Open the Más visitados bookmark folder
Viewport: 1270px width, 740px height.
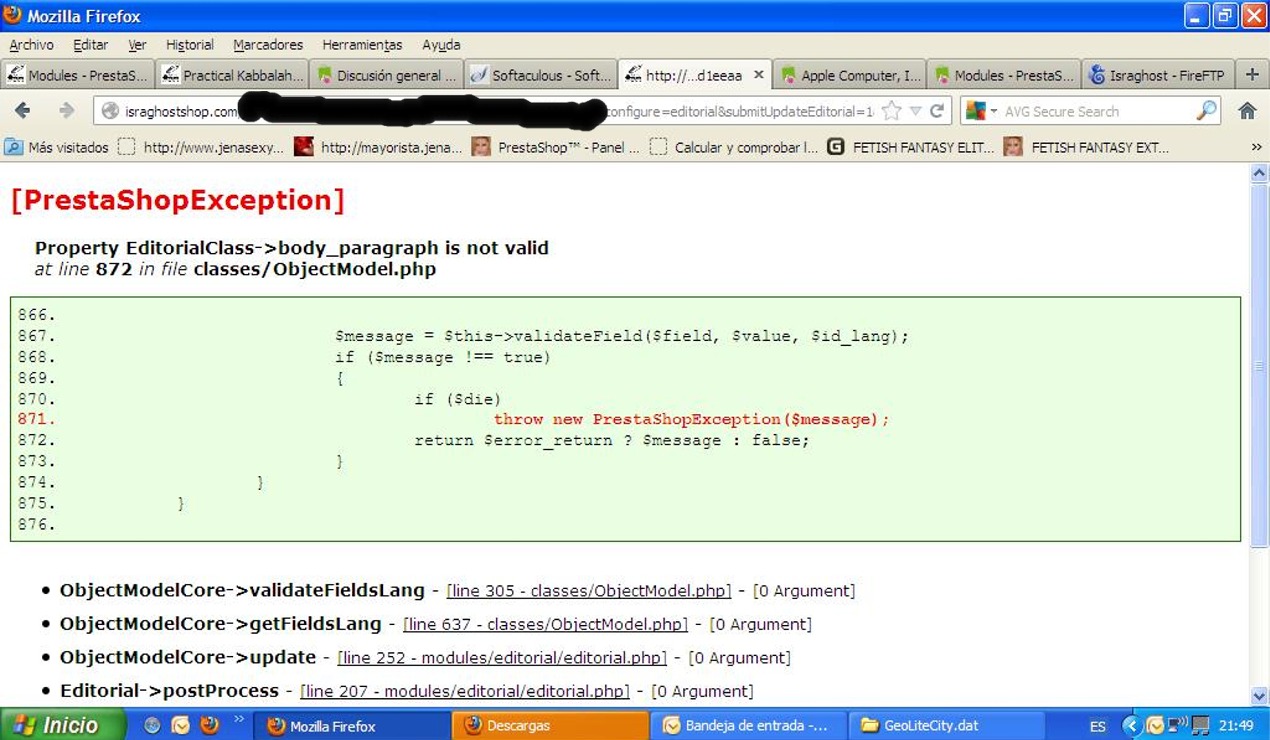(x=57, y=147)
